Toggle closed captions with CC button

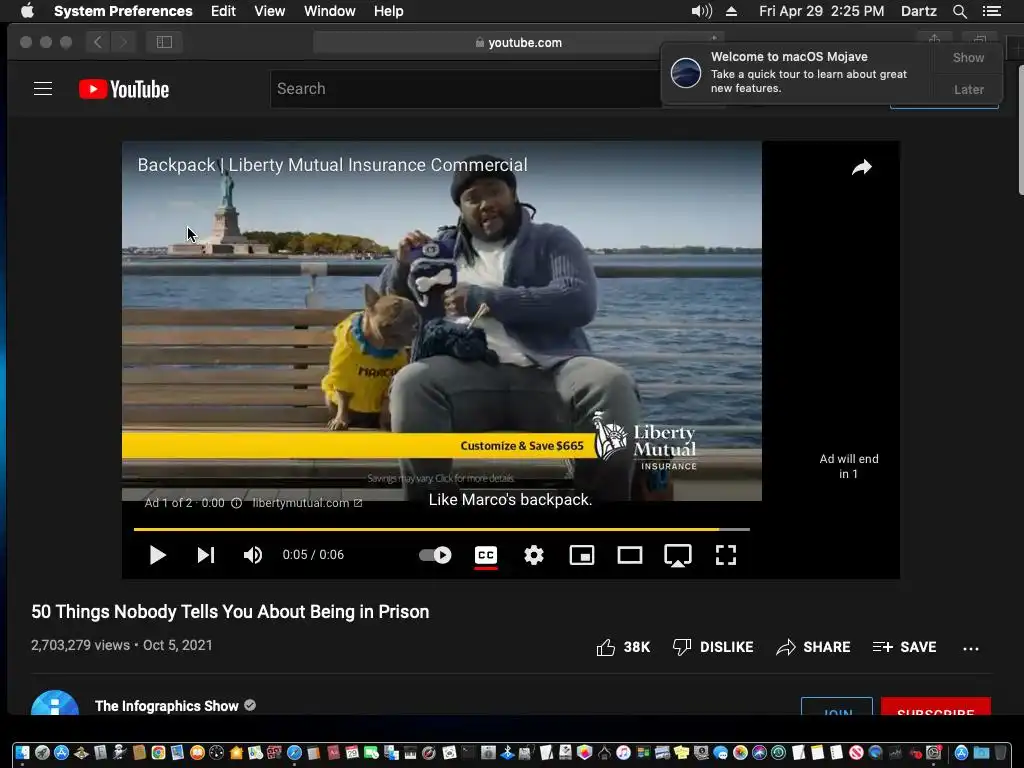point(486,555)
